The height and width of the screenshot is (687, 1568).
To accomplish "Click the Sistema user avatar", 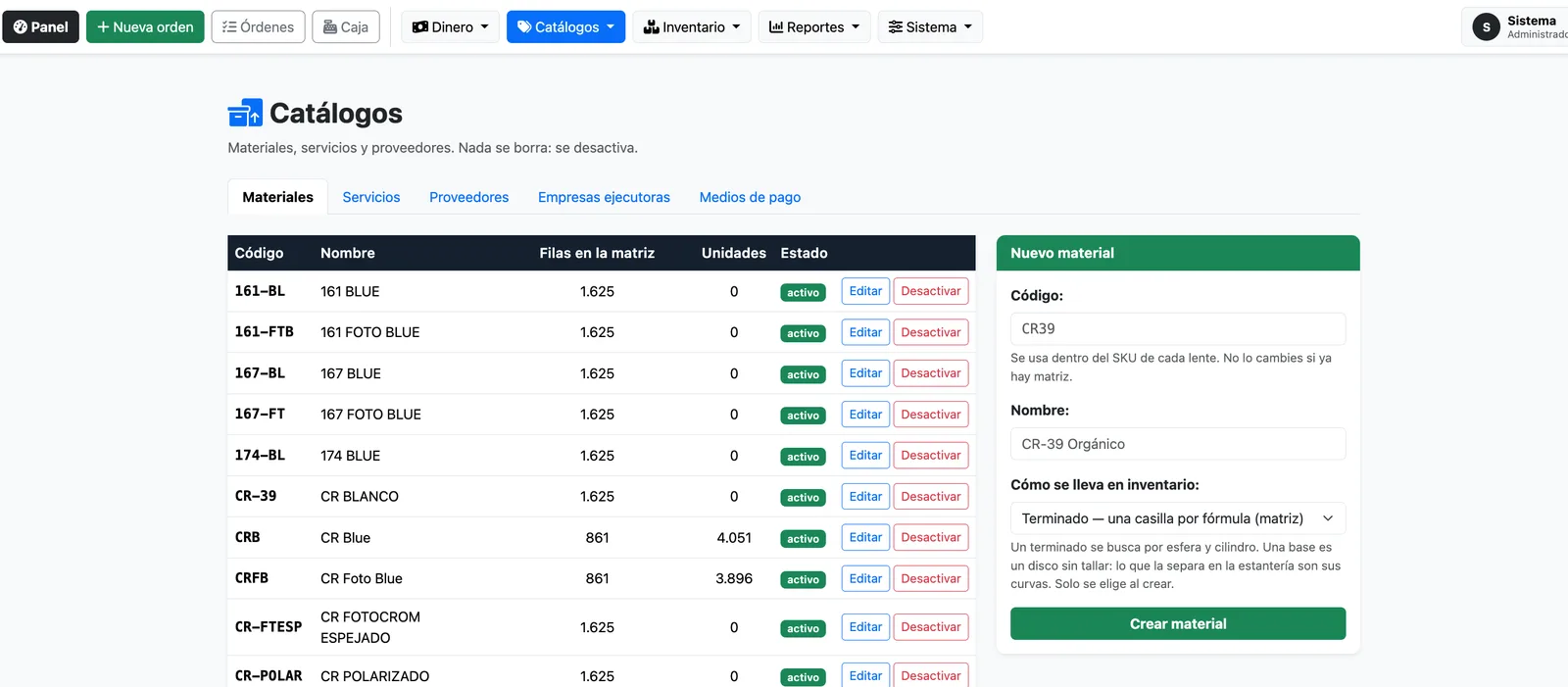I will 1487,27.
